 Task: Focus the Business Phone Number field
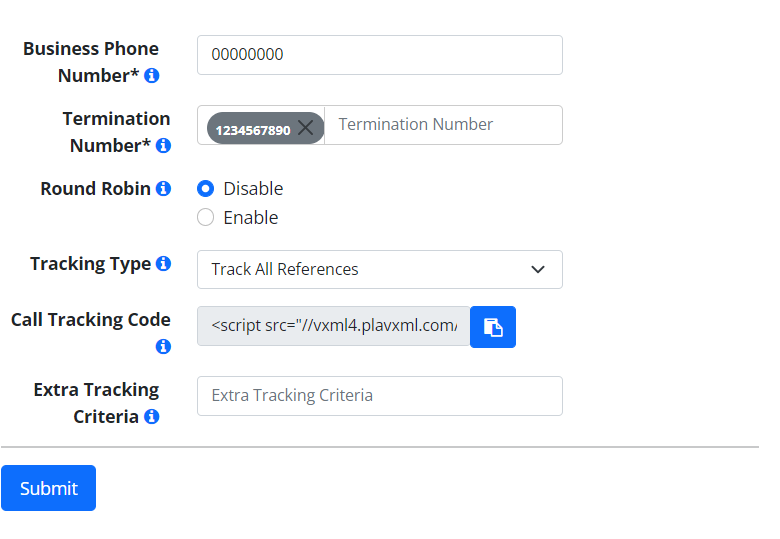pos(380,55)
